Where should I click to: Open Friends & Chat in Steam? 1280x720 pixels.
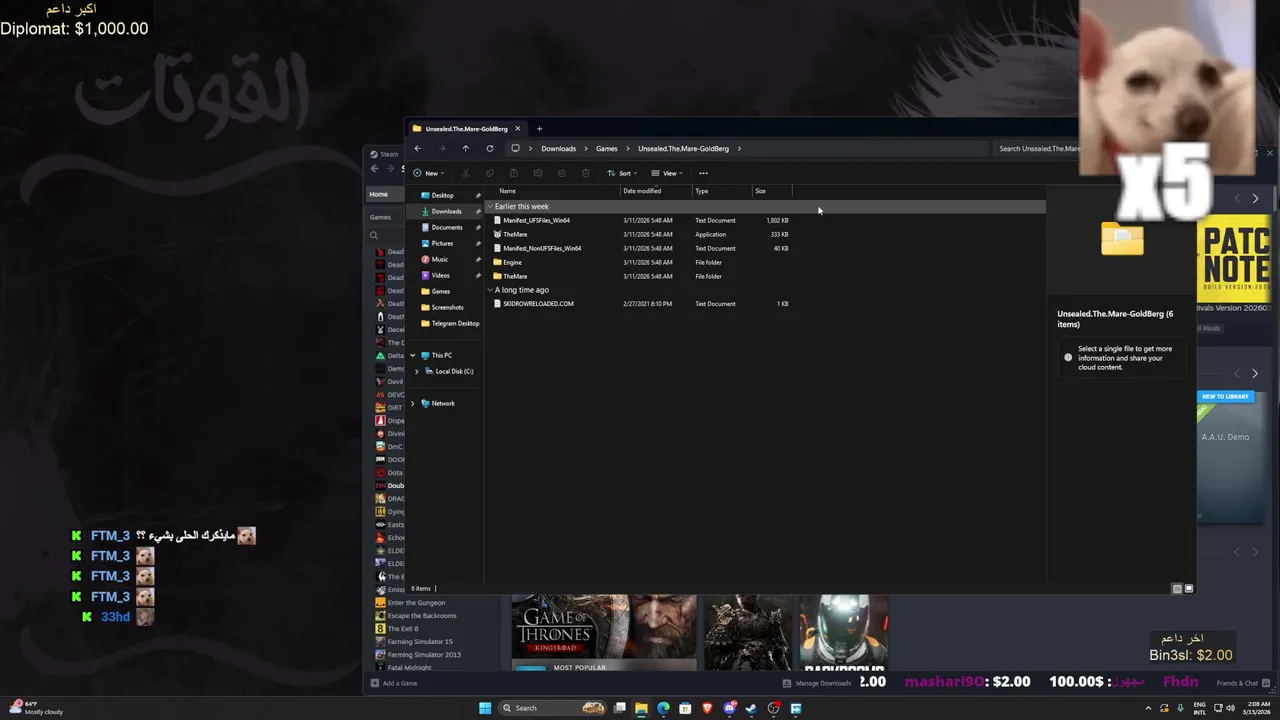coord(1243,683)
